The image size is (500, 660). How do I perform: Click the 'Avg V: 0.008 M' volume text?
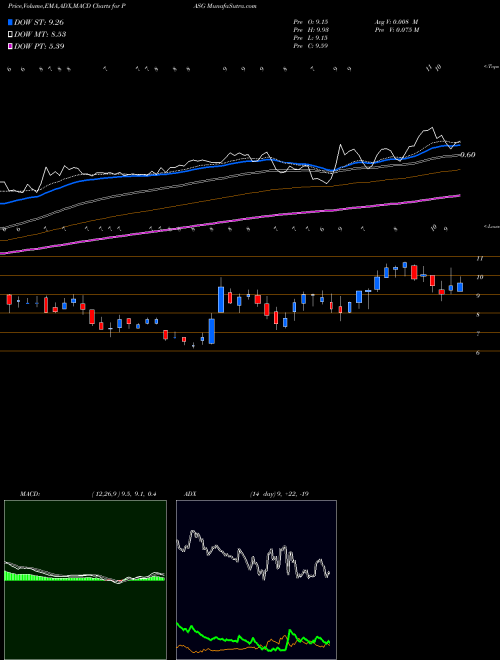[395, 21]
